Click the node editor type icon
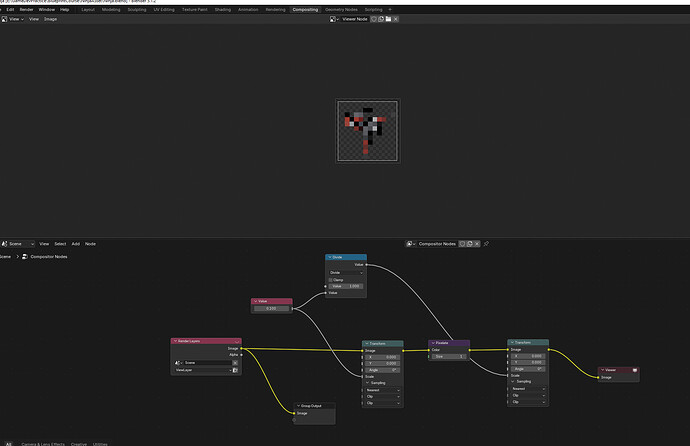This screenshot has width=690, height=446. coord(4,244)
